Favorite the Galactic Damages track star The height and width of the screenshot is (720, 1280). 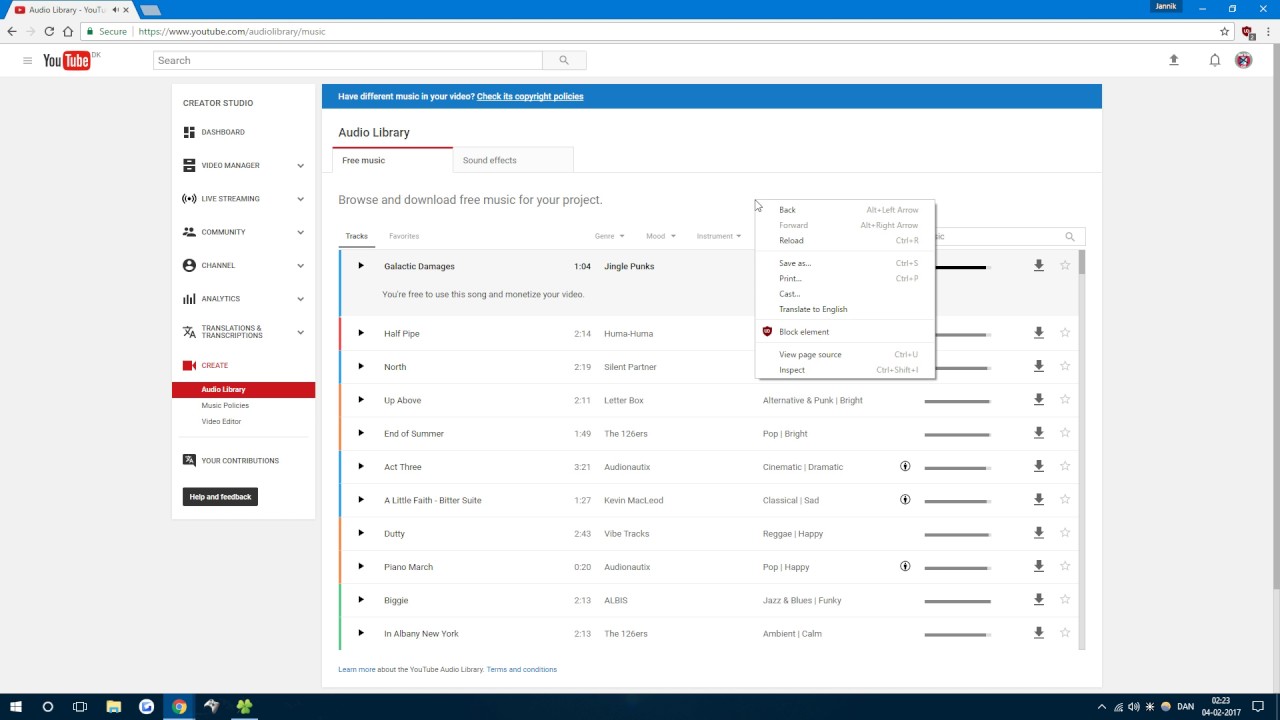(1065, 265)
